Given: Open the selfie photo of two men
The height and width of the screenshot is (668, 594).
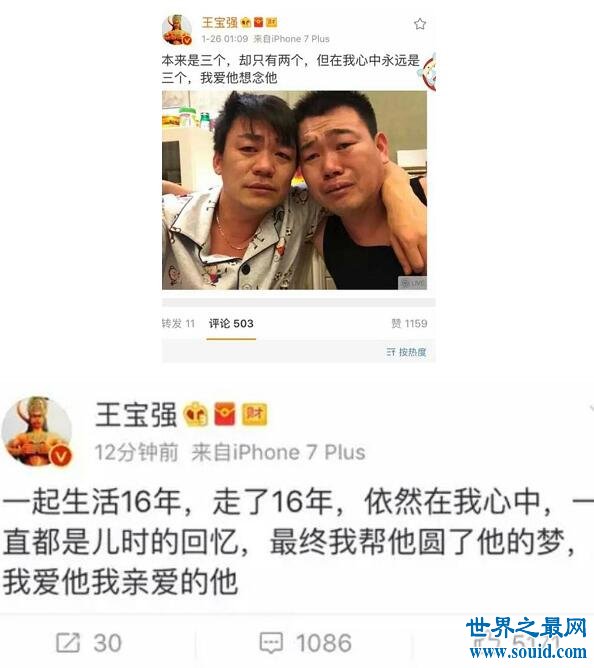Looking at the screenshot, I should (294, 190).
